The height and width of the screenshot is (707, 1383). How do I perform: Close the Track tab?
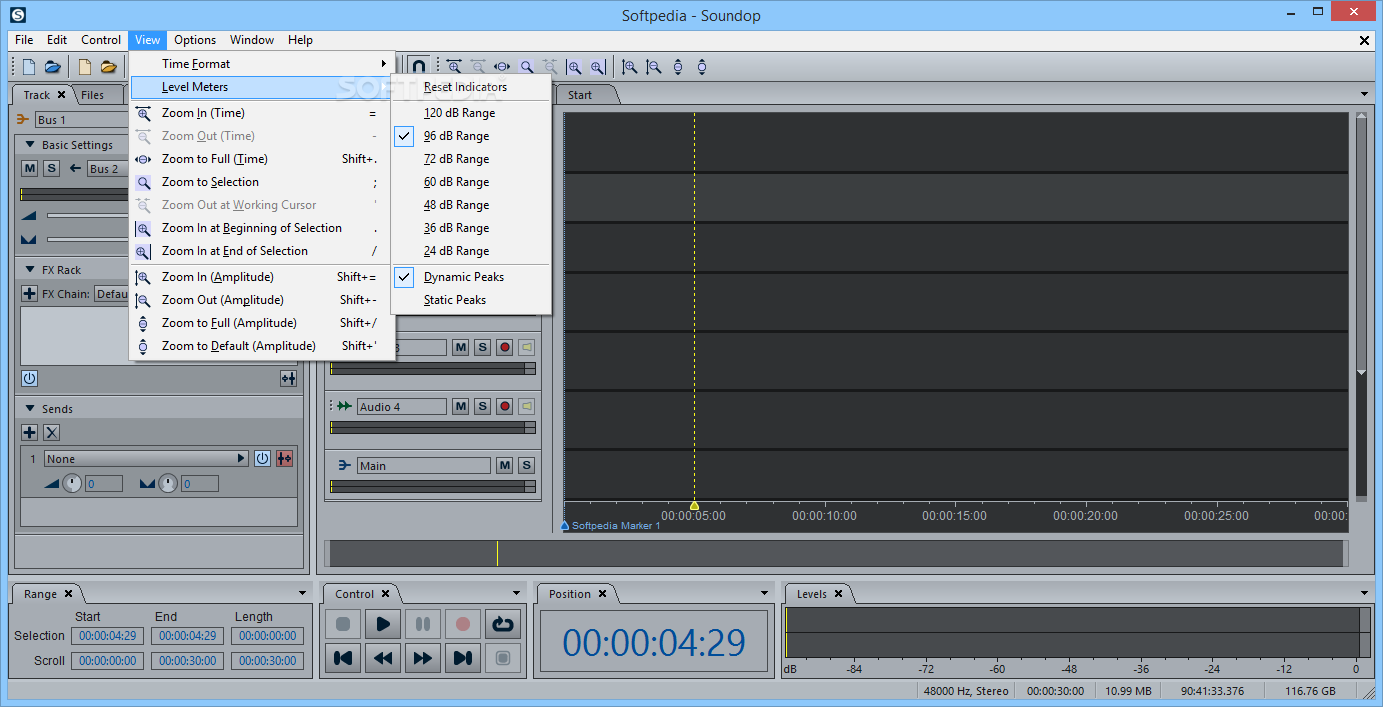click(61, 95)
